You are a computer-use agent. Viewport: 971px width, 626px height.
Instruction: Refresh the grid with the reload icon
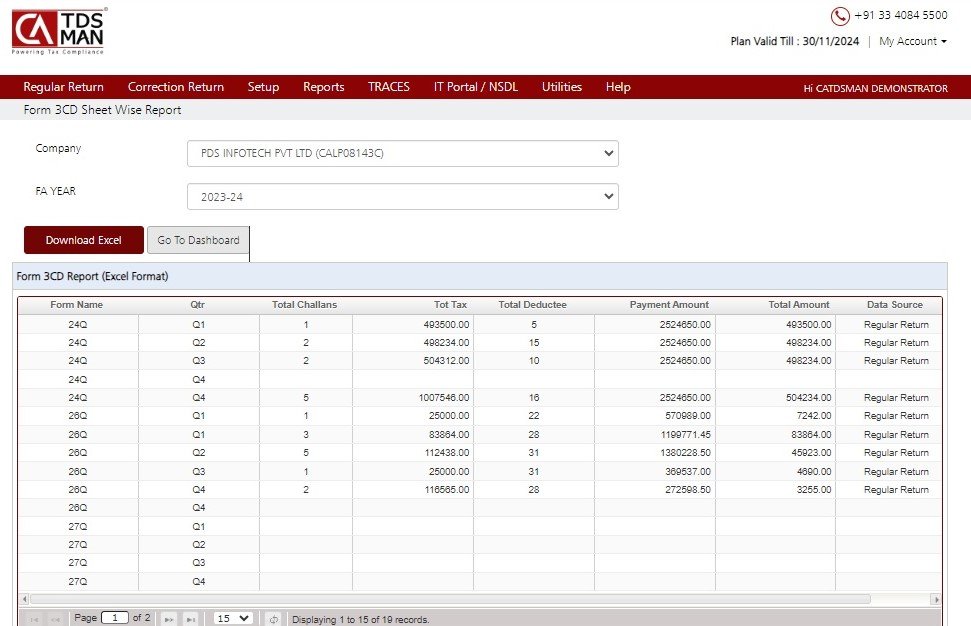[274, 618]
